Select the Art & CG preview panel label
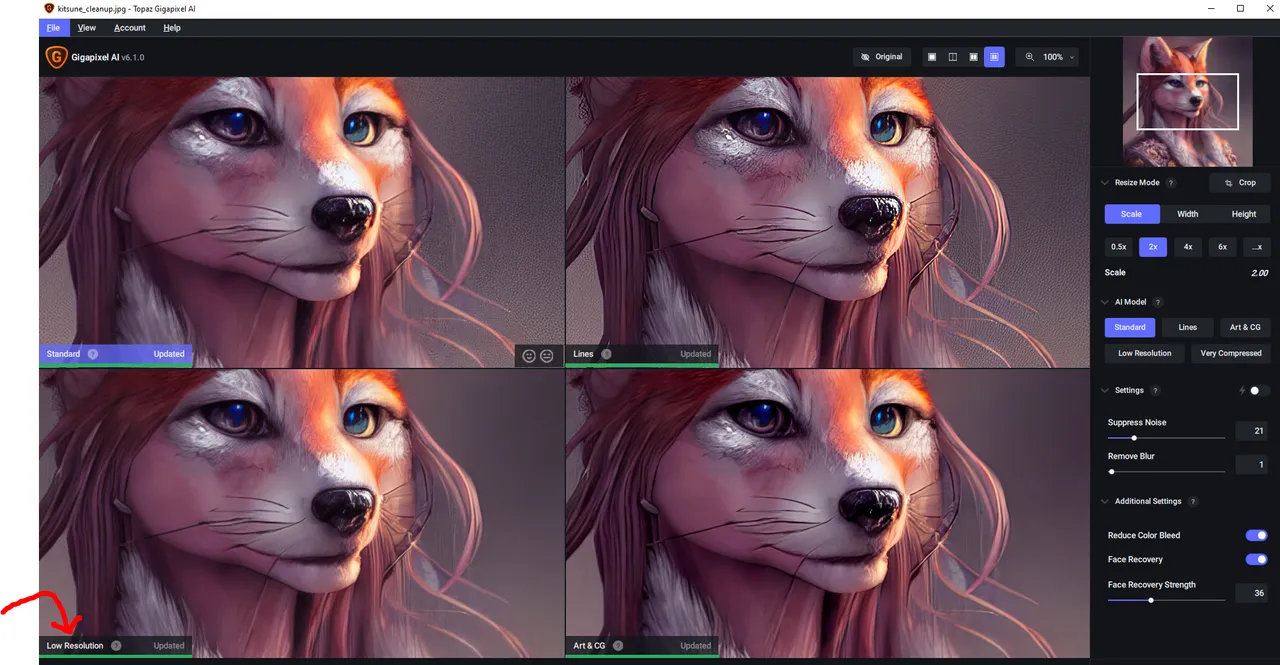 coord(589,646)
